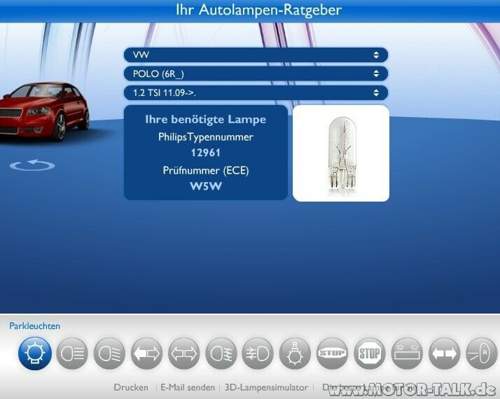Select the bulb icon left of oval STOP
Screen dimensions: 500x399
coord(295,353)
